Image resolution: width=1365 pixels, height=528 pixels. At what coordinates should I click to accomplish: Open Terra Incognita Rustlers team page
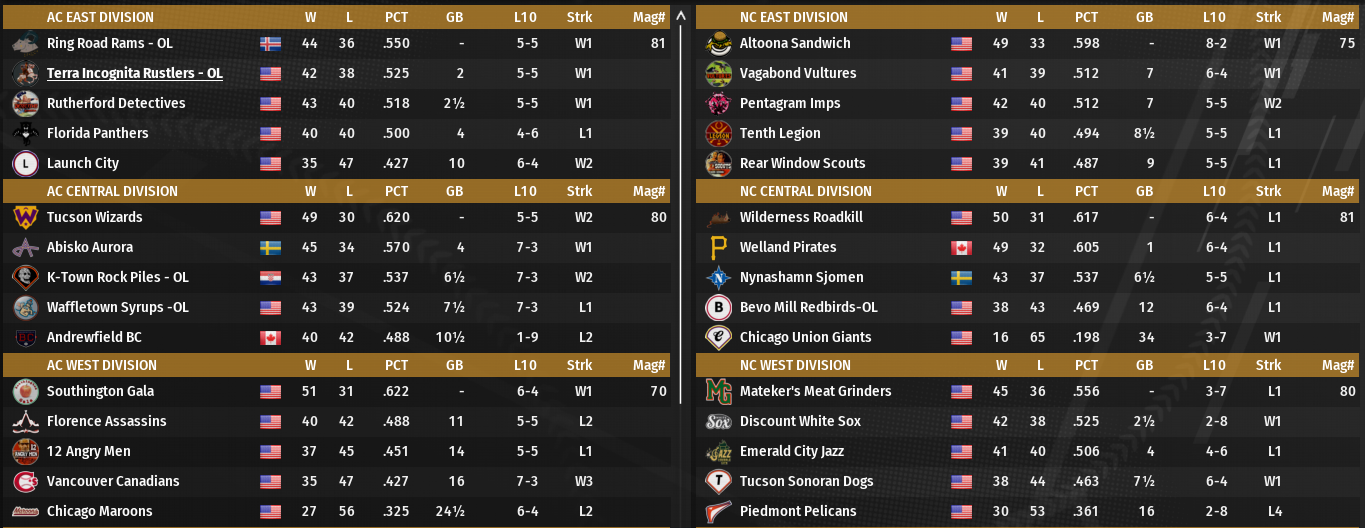click(x=134, y=73)
